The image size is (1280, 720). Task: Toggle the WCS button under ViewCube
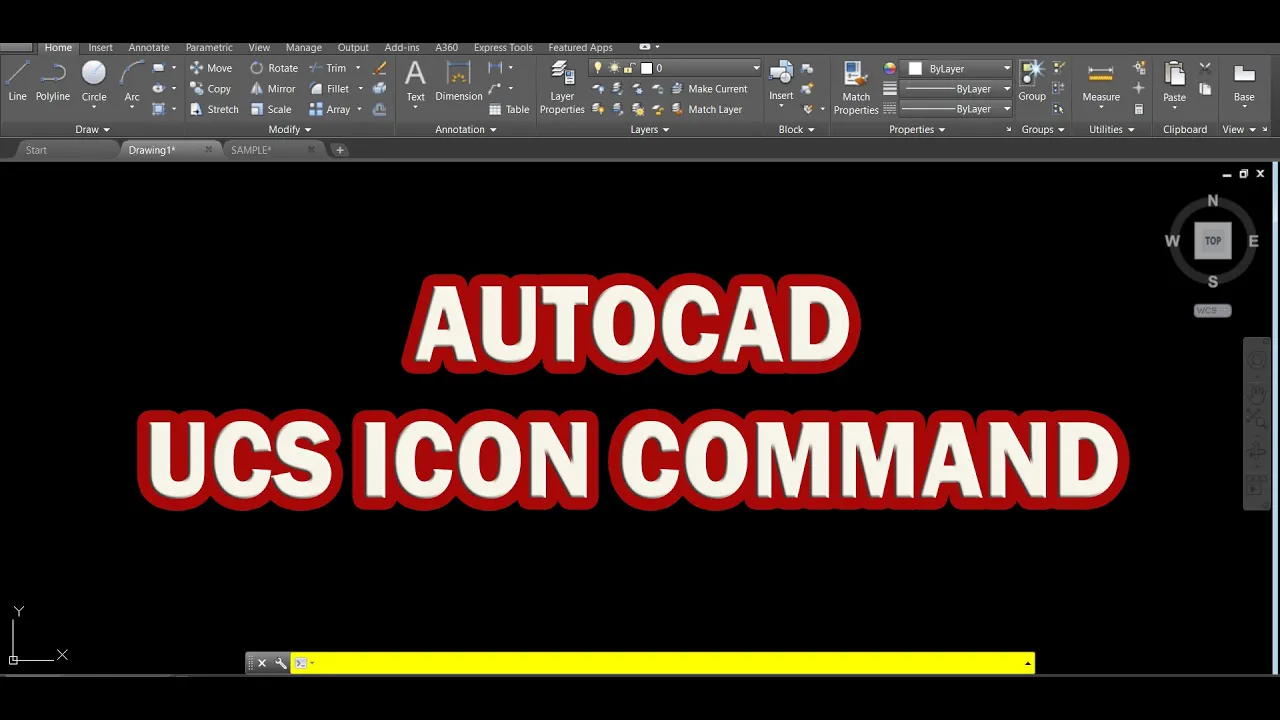coord(1212,310)
